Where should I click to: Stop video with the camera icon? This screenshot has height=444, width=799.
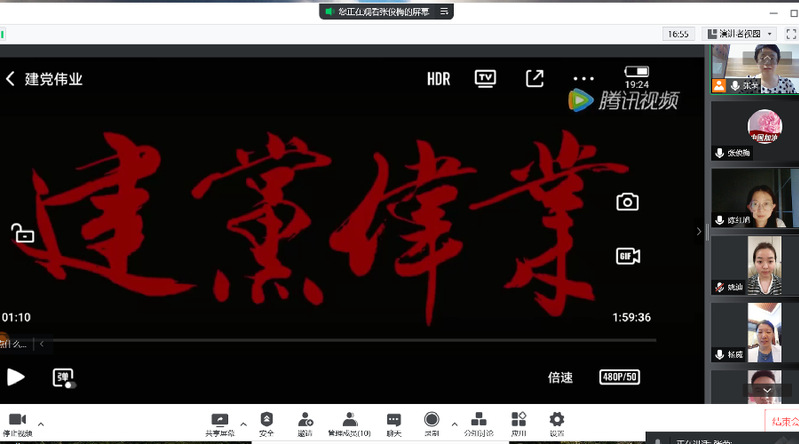point(17,420)
